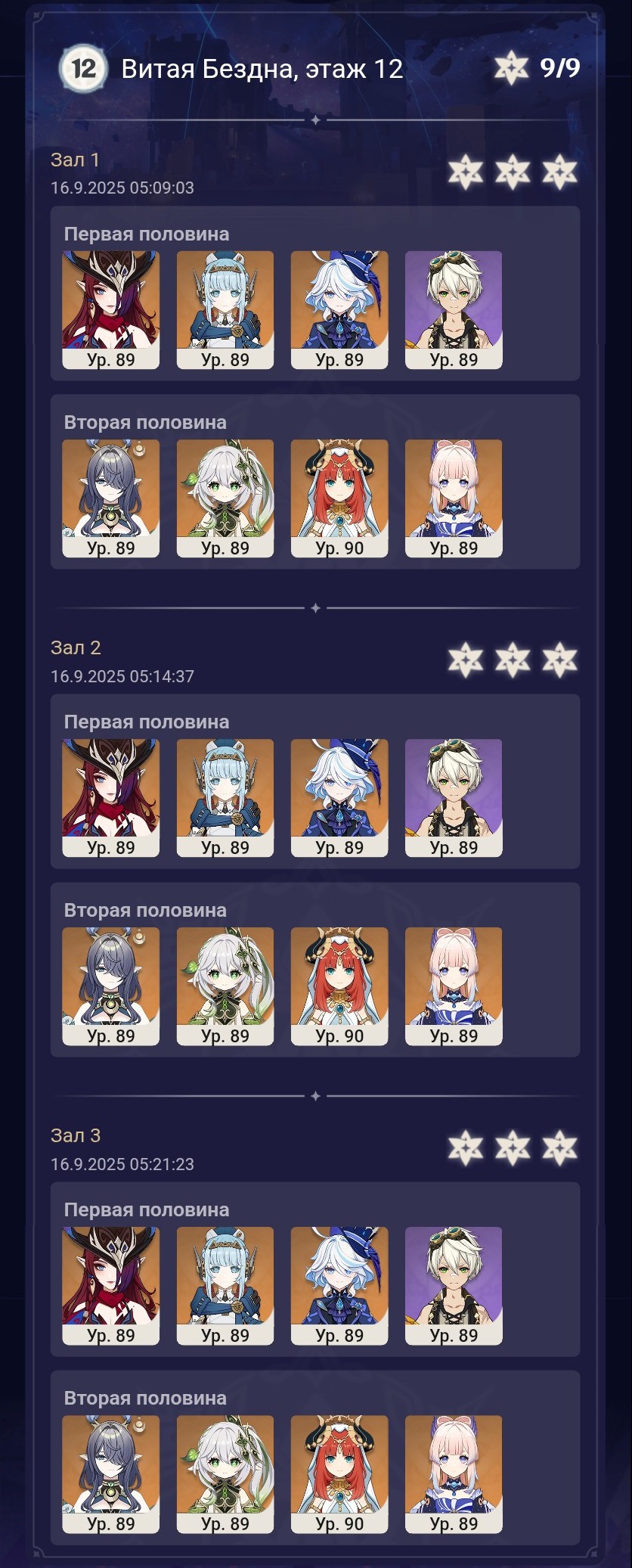Open the Ур. 90 horned character in Зал 1

(x=339, y=498)
